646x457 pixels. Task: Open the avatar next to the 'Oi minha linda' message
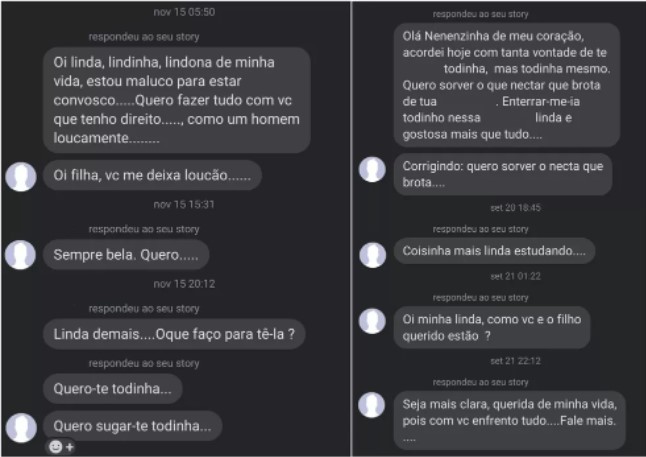372,321
